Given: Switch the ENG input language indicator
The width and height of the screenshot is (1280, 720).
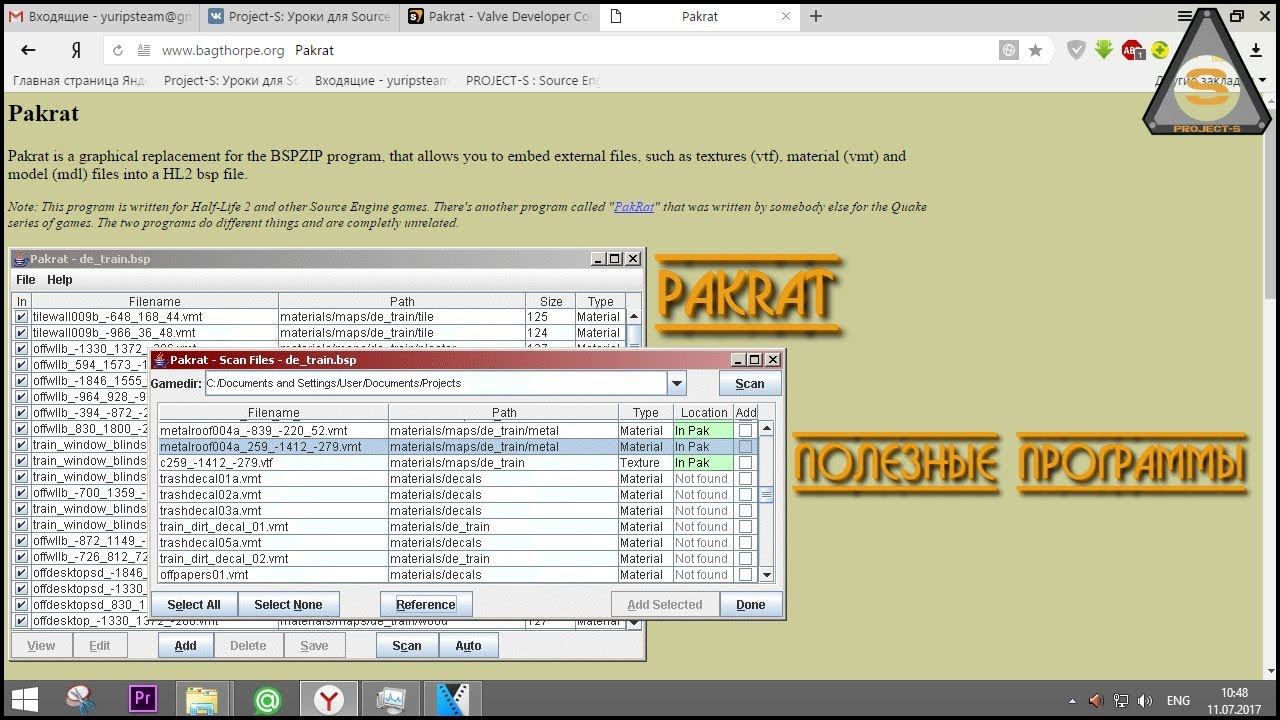Looking at the screenshot, I should pyautogui.click(x=1178, y=701).
